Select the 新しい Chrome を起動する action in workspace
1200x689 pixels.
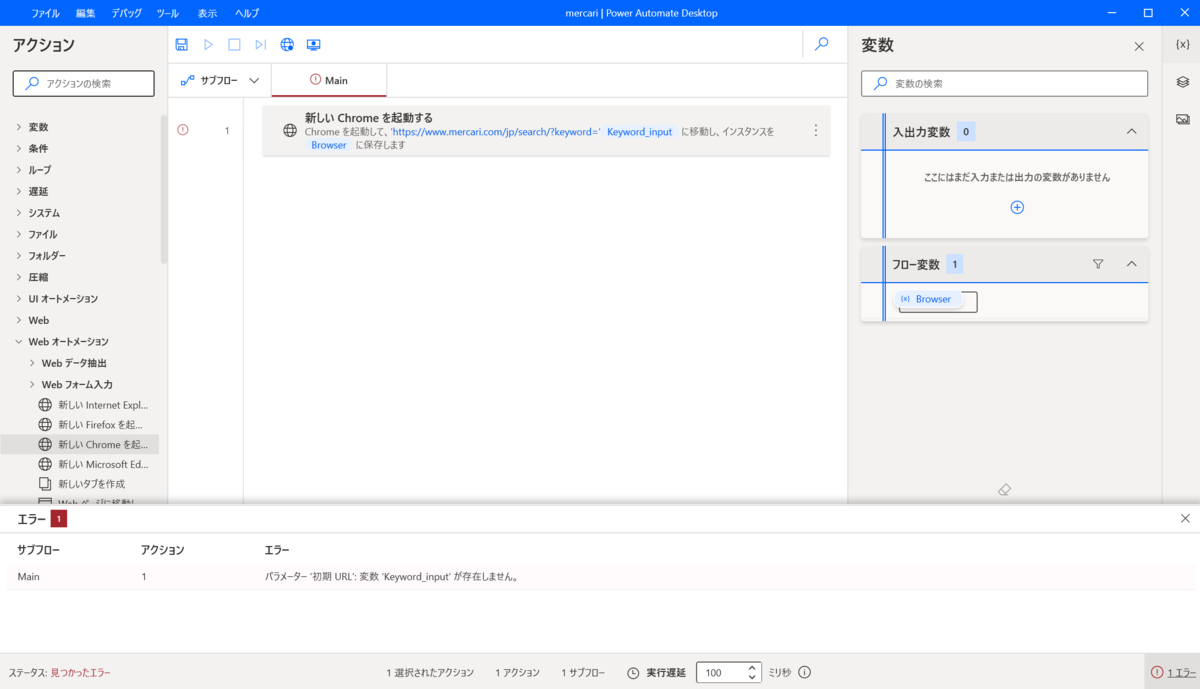546,130
